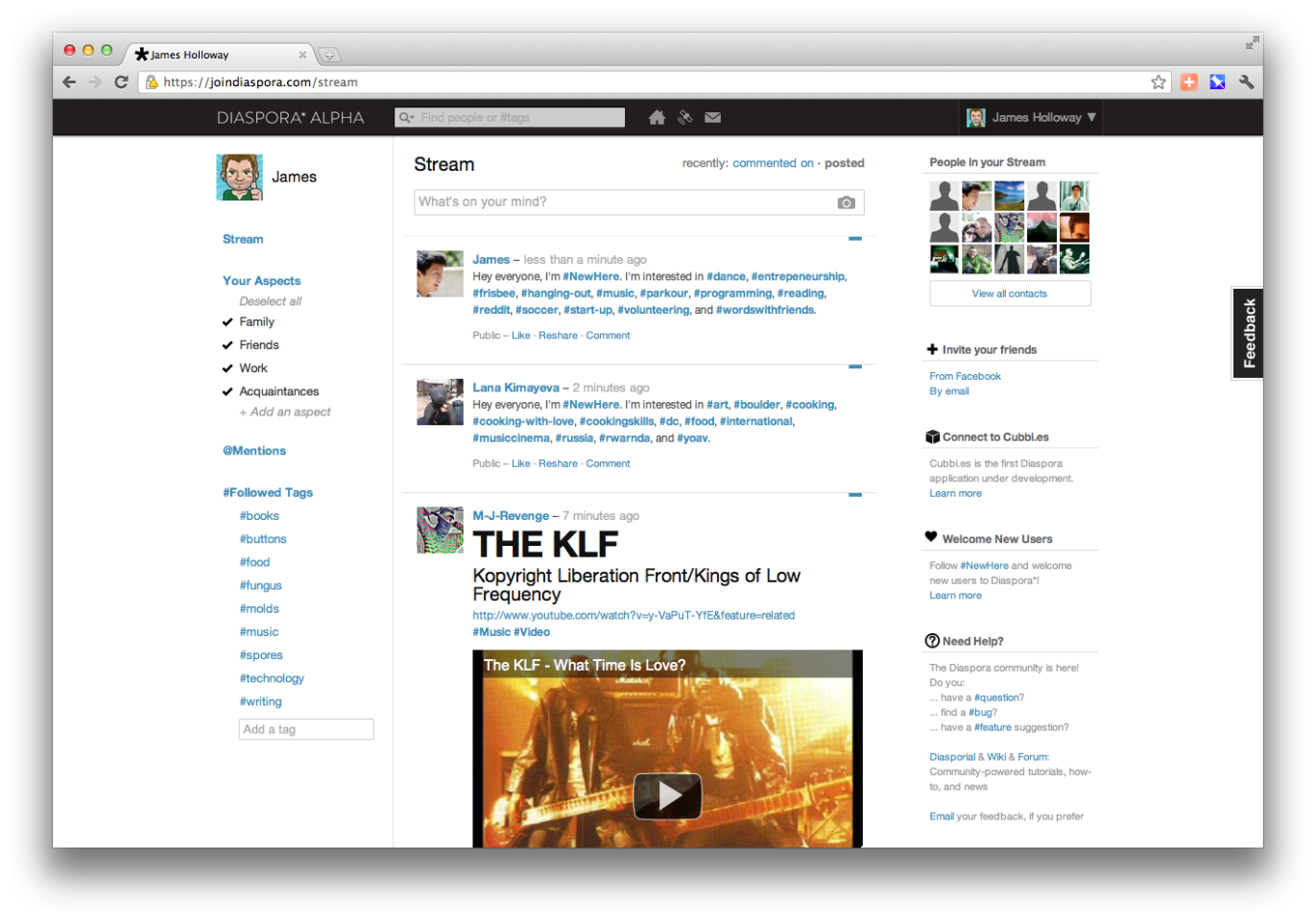Click the Add a tag field

pyautogui.click(x=306, y=729)
